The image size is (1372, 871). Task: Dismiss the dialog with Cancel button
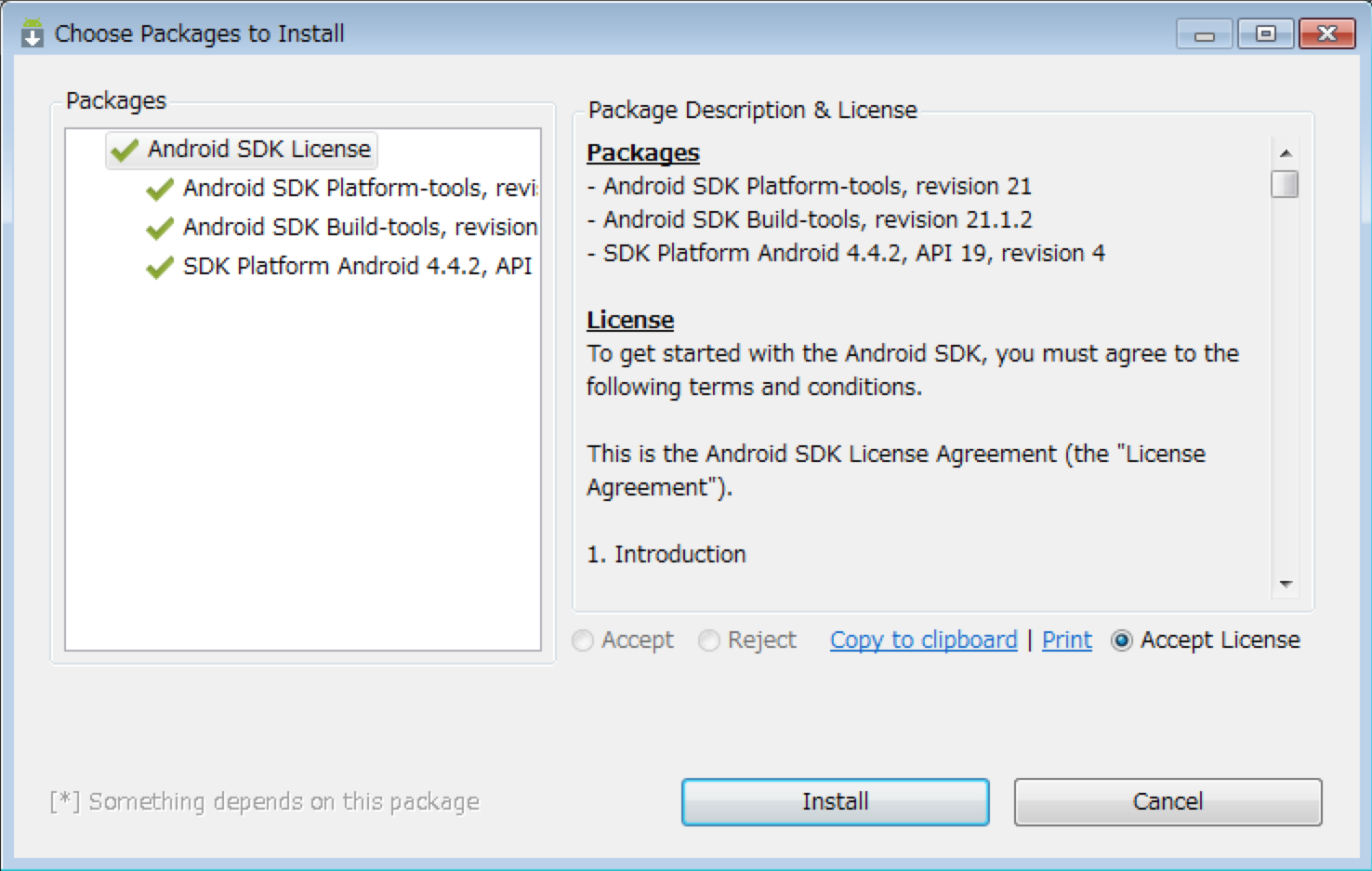(x=1168, y=802)
